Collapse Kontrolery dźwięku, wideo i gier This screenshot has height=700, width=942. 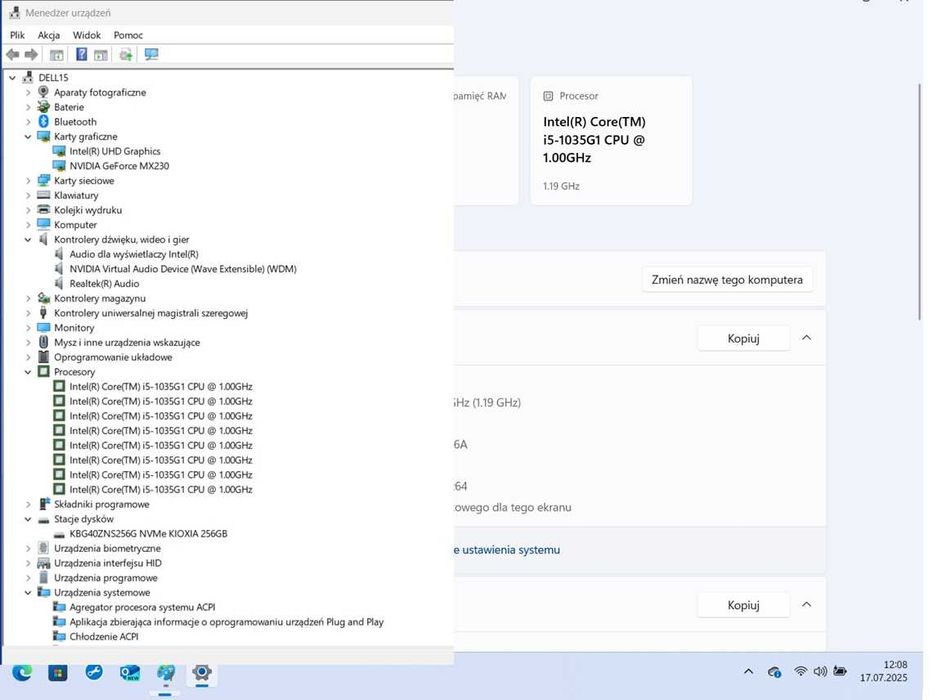tap(28, 240)
